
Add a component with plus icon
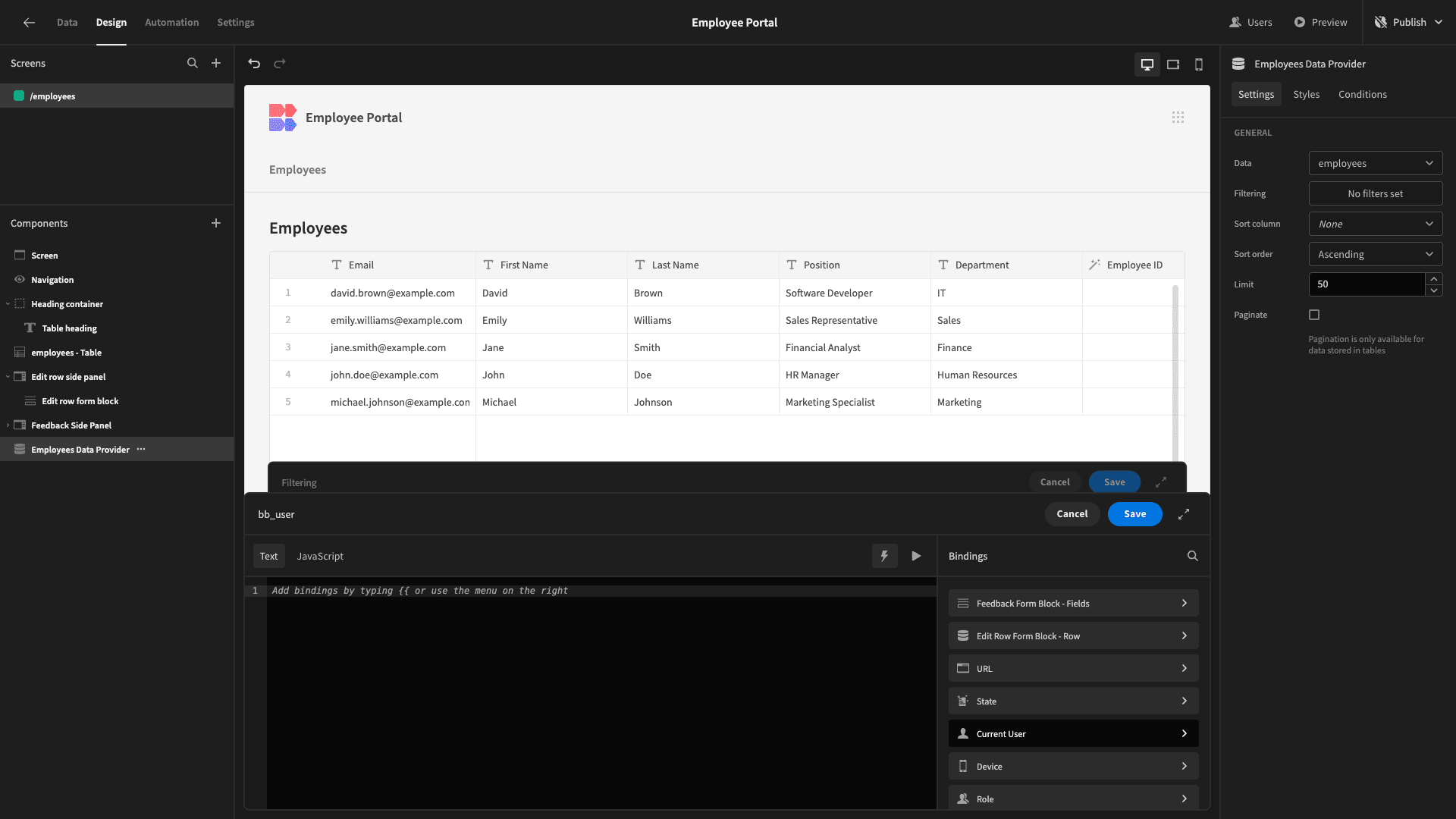[216, 223]
